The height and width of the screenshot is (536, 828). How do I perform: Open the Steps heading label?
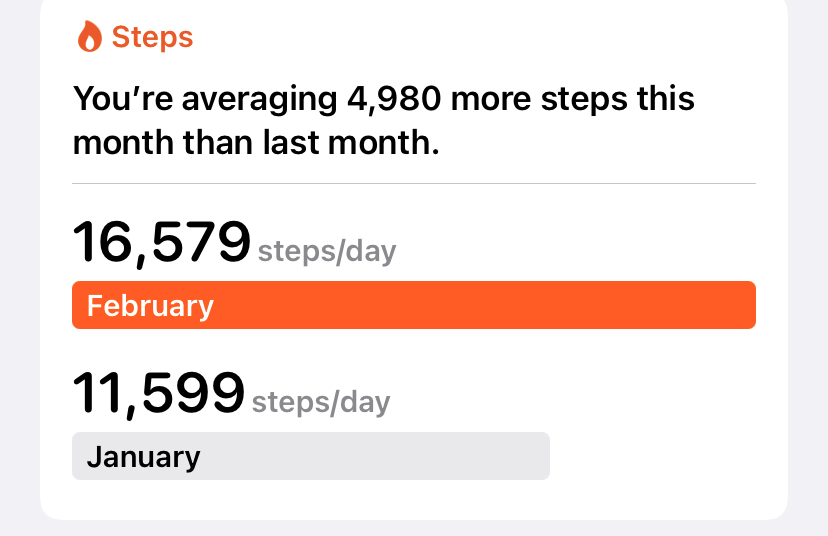point(152,38)
